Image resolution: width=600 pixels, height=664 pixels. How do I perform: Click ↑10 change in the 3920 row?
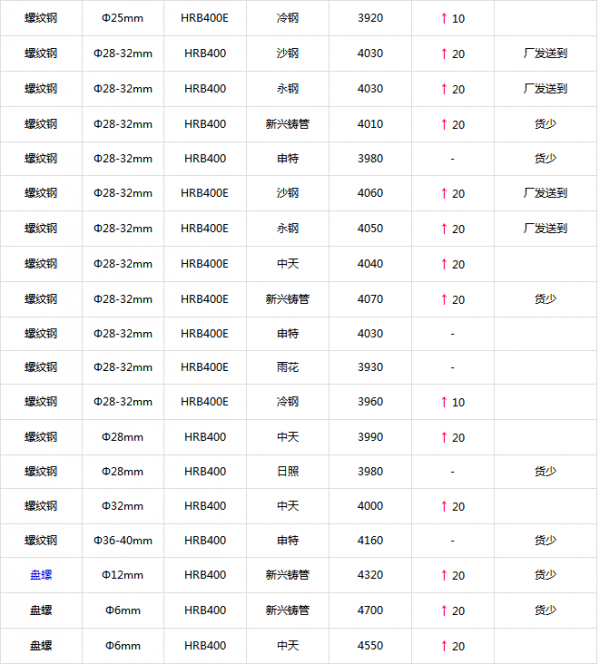453,19
